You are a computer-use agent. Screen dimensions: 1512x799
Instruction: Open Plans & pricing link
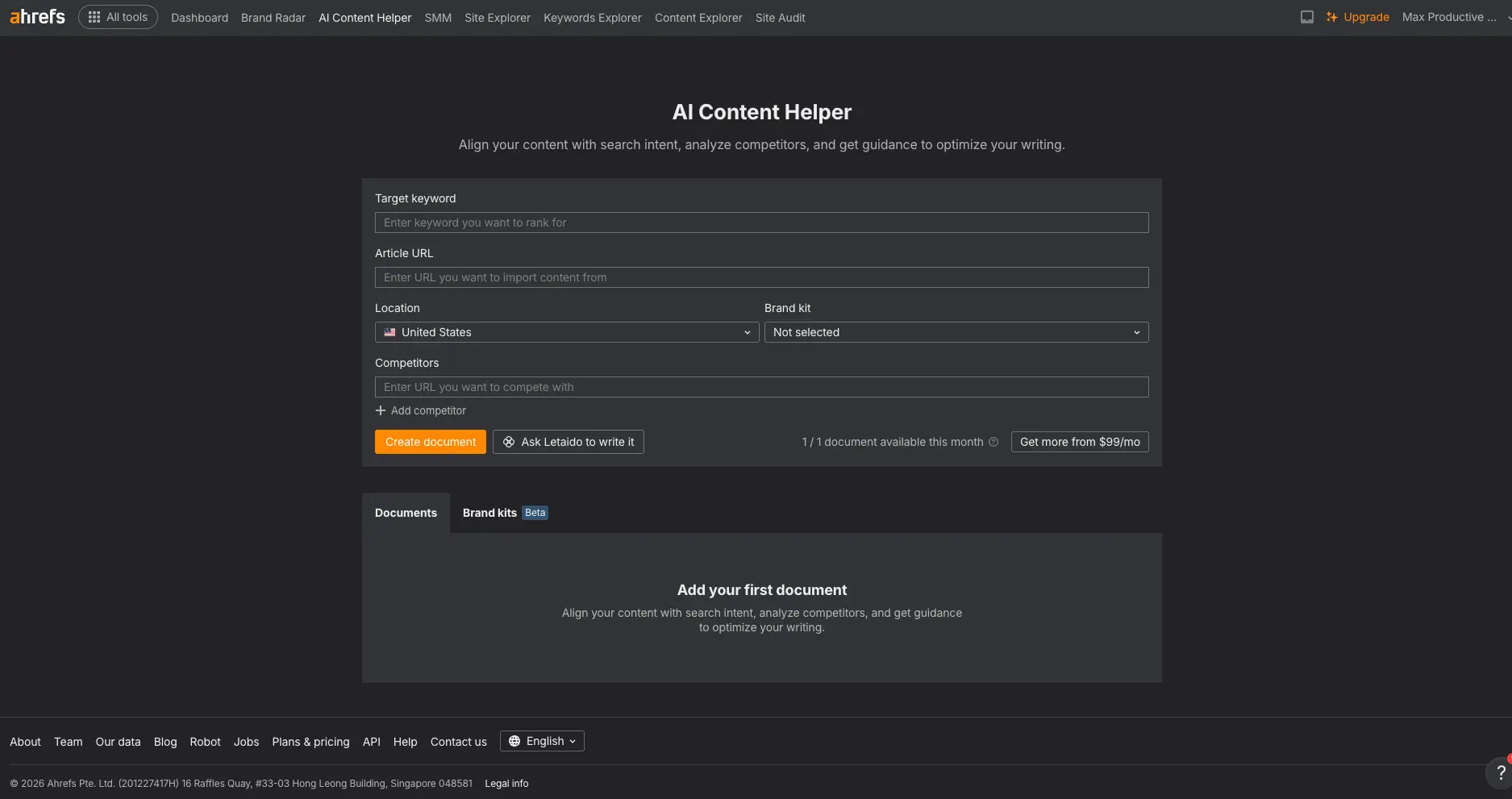(x=310, y=742)
